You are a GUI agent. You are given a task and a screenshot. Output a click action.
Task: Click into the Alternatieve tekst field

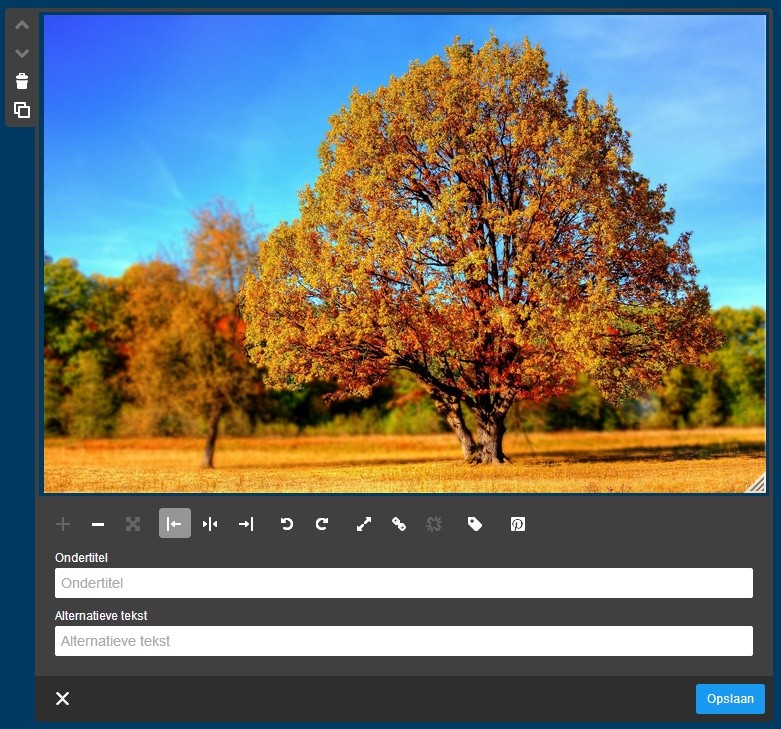point(404,641)
